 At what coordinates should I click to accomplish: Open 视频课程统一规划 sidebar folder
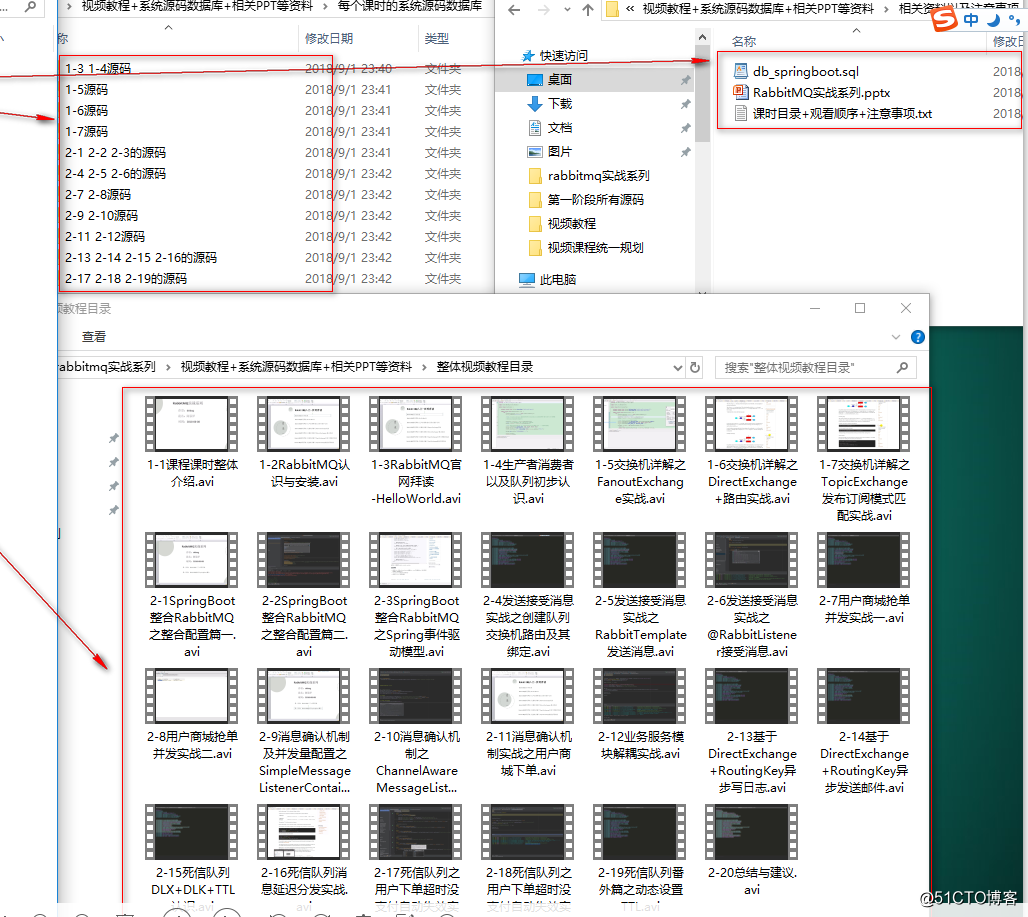point(595,248)
